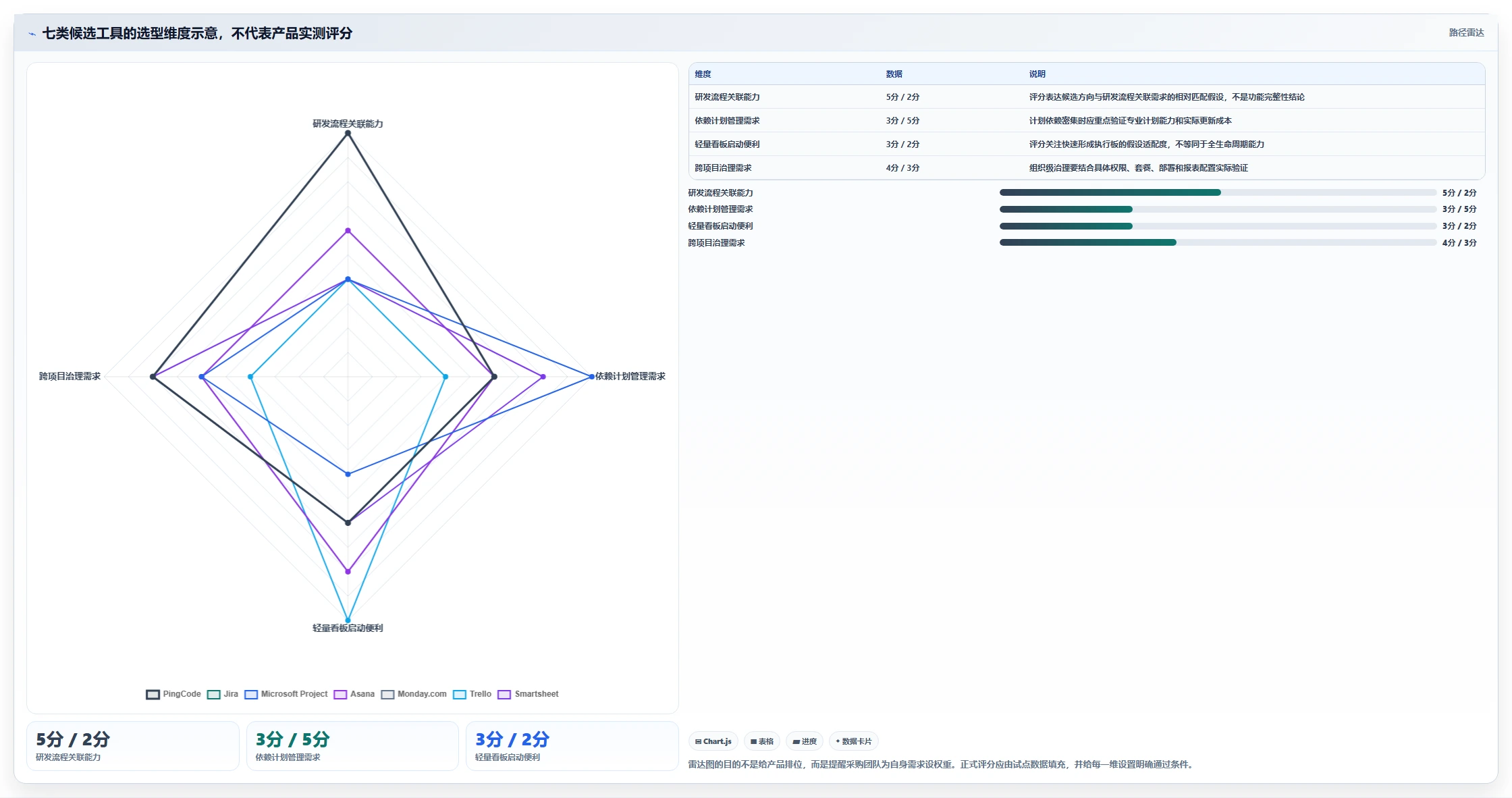
Task: Open the 5分 / 2分 研发流程关联能力 data card
Action: [133, 746]
